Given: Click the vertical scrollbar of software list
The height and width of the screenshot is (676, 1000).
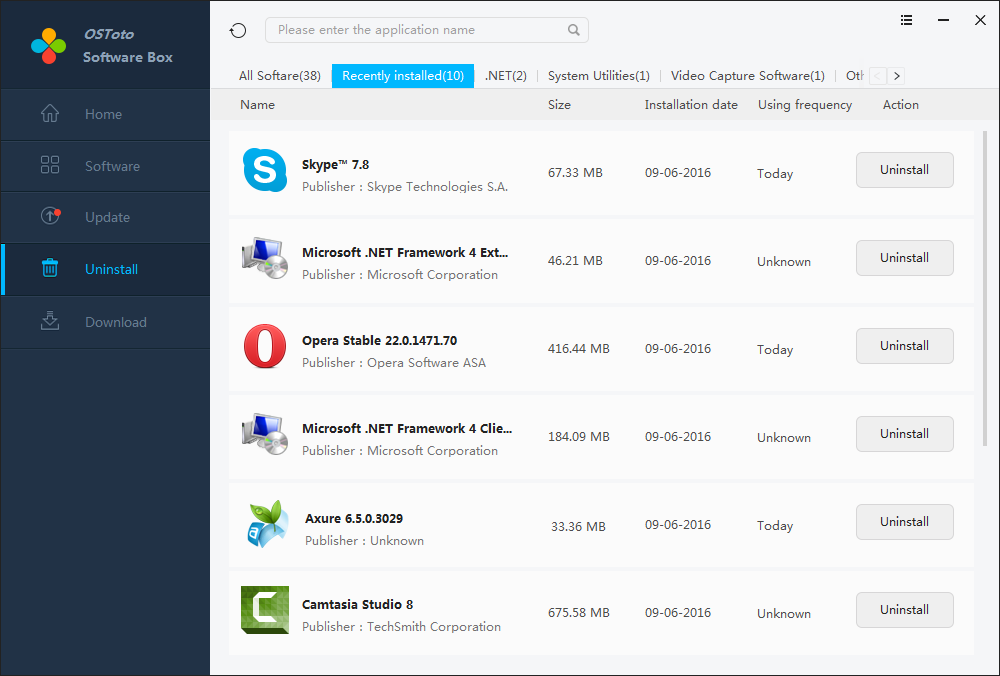Looking at the screenshot, I should [x=985, y=288].
